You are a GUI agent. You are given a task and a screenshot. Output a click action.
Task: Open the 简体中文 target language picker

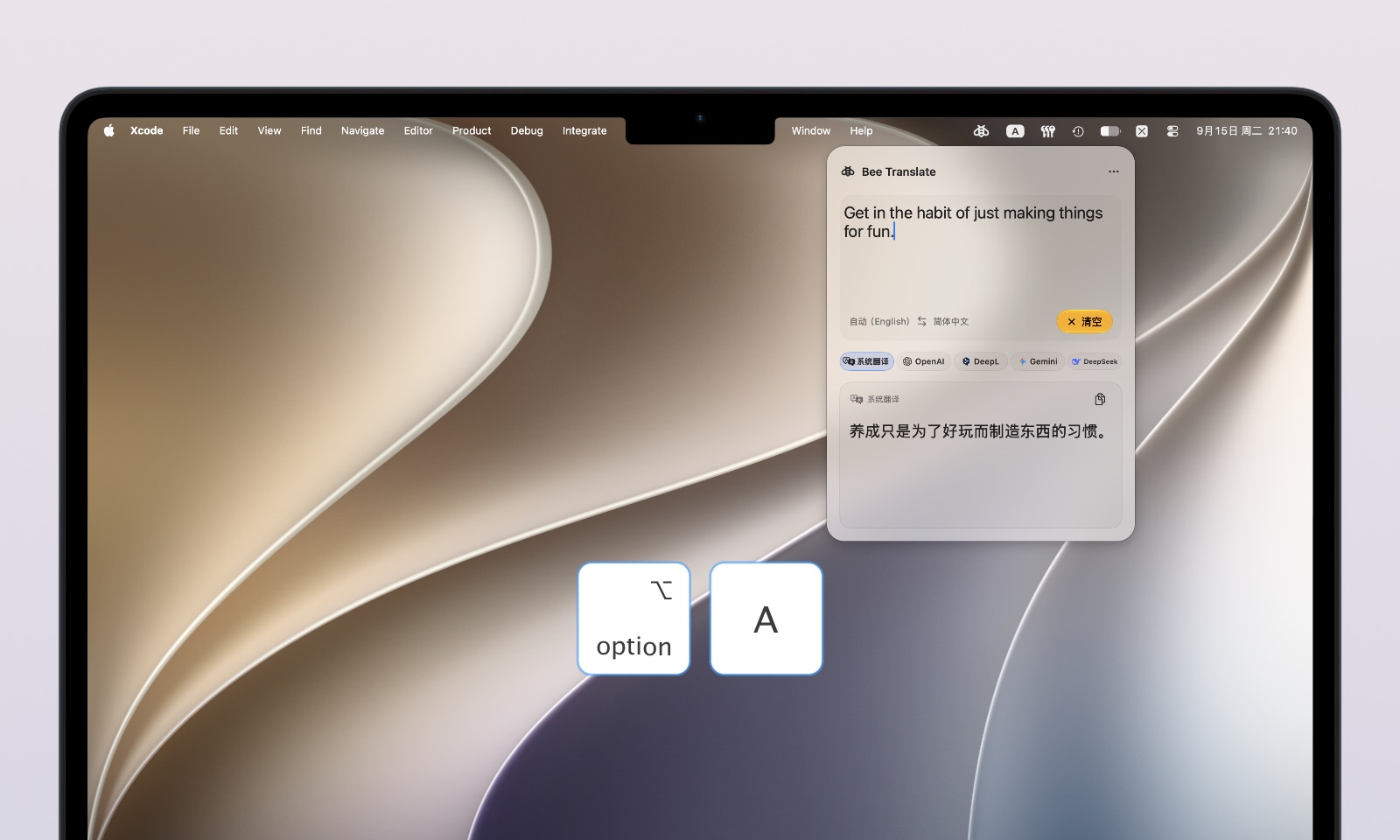tap(951, 321)
